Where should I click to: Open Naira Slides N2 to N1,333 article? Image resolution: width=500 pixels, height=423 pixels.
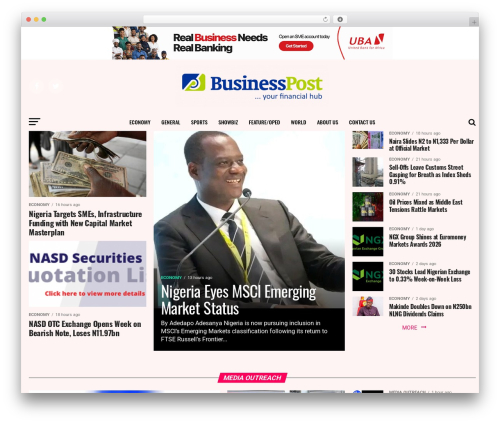pos(431,145)
